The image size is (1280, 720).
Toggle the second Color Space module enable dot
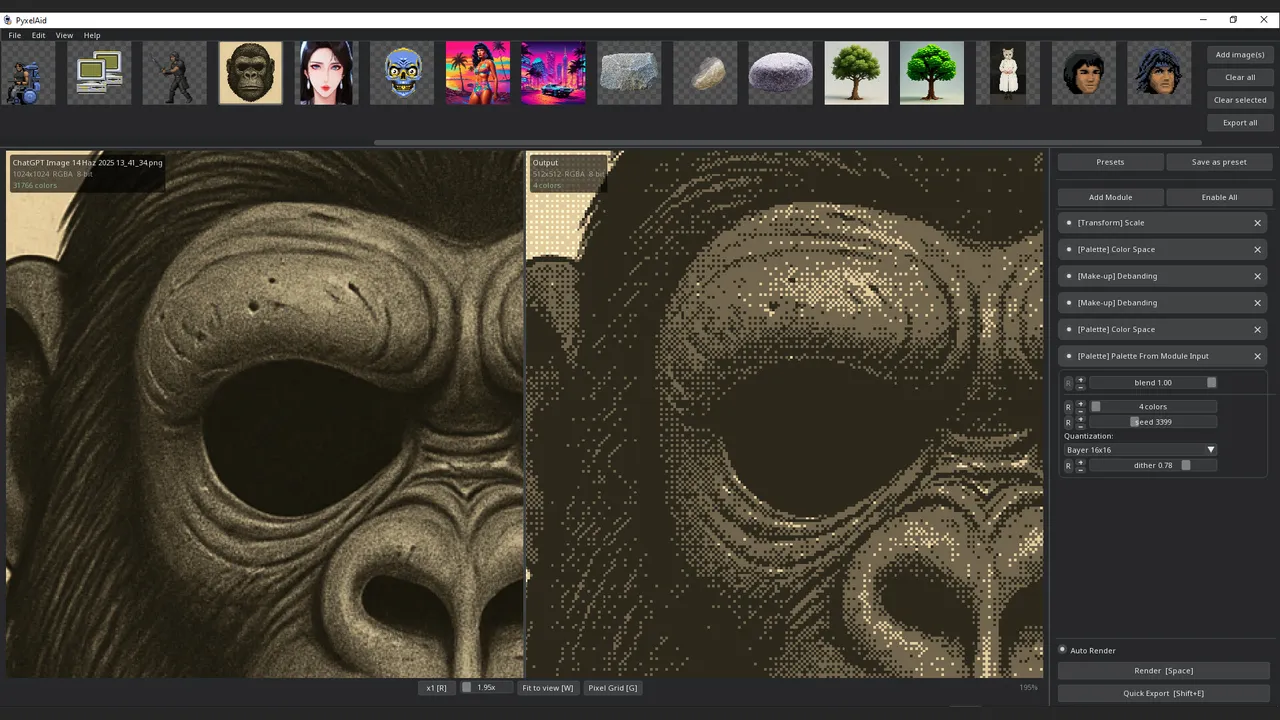click(x=1069, y=329)
